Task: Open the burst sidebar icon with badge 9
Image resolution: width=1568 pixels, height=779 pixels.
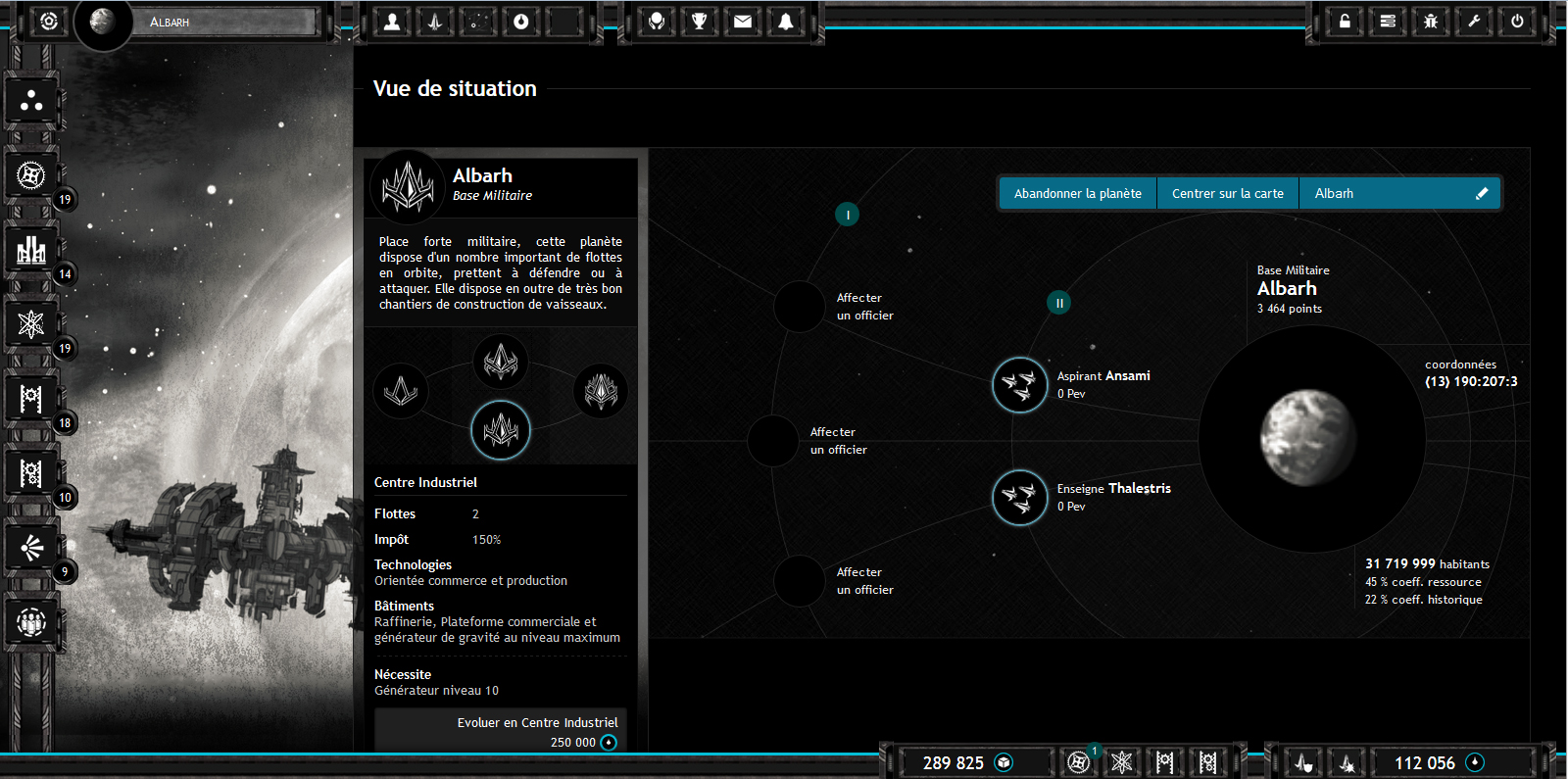Action: [x=31, y=548]
